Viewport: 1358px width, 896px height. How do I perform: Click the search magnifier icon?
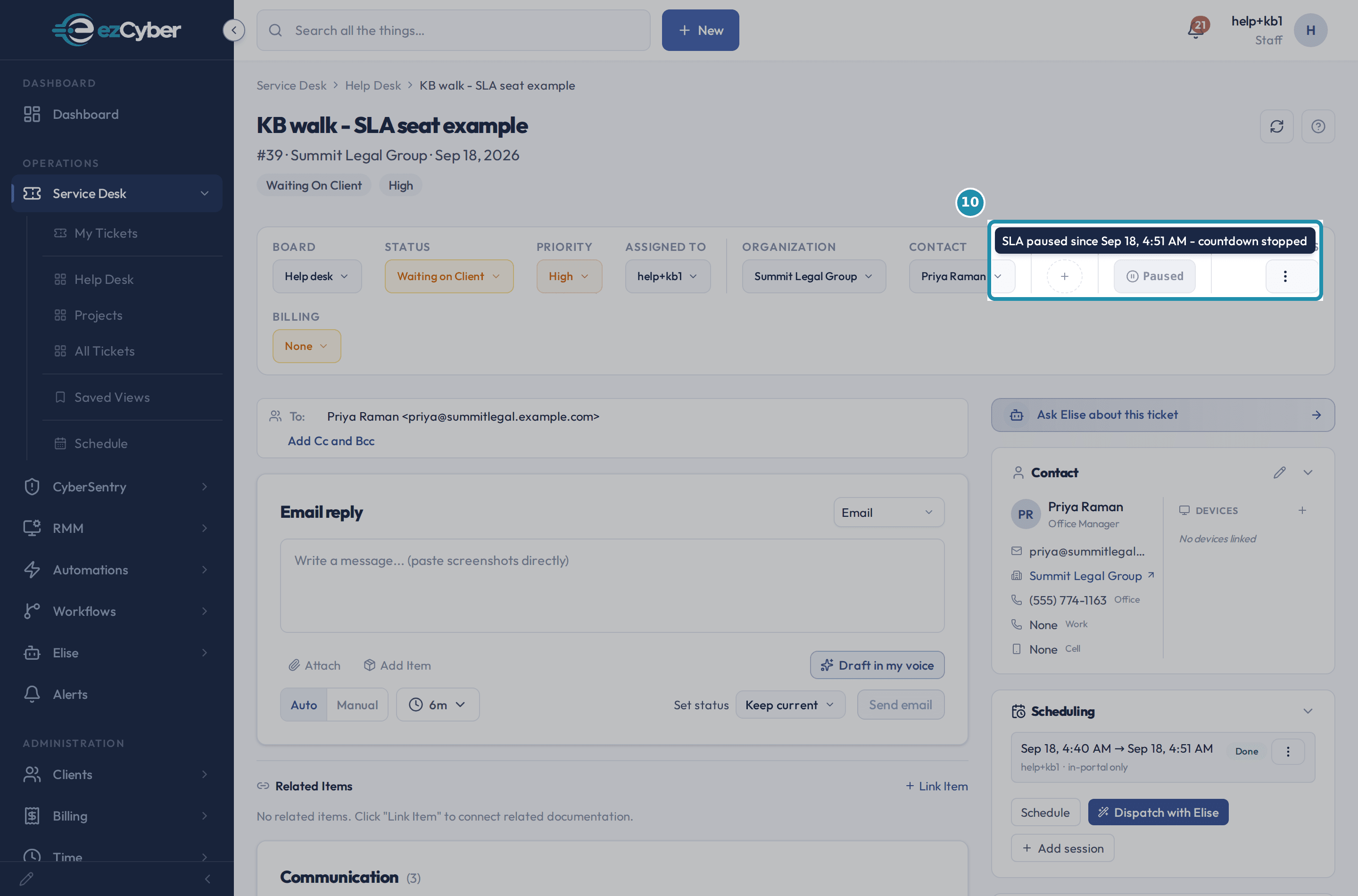tap(275, 30)
